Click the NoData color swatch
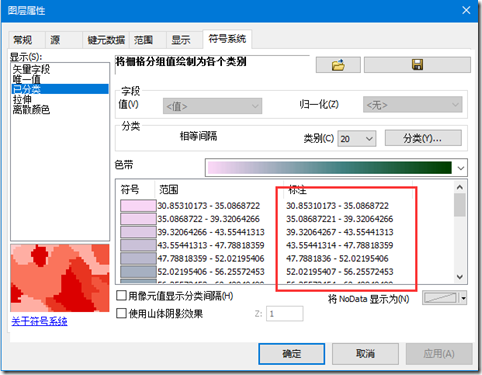482x375 pixels. coord(441,298)
